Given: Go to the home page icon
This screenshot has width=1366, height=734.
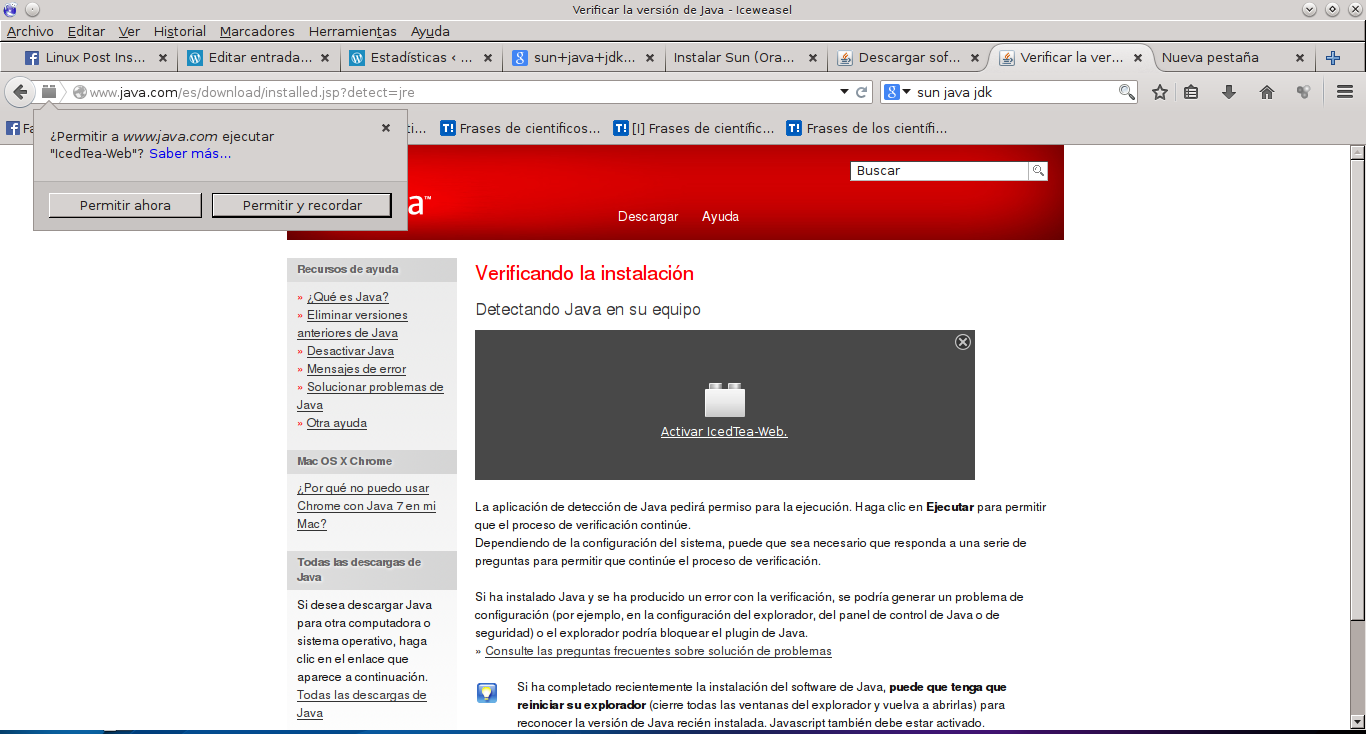Looking at the screenshot, I should click(1267, 92).
